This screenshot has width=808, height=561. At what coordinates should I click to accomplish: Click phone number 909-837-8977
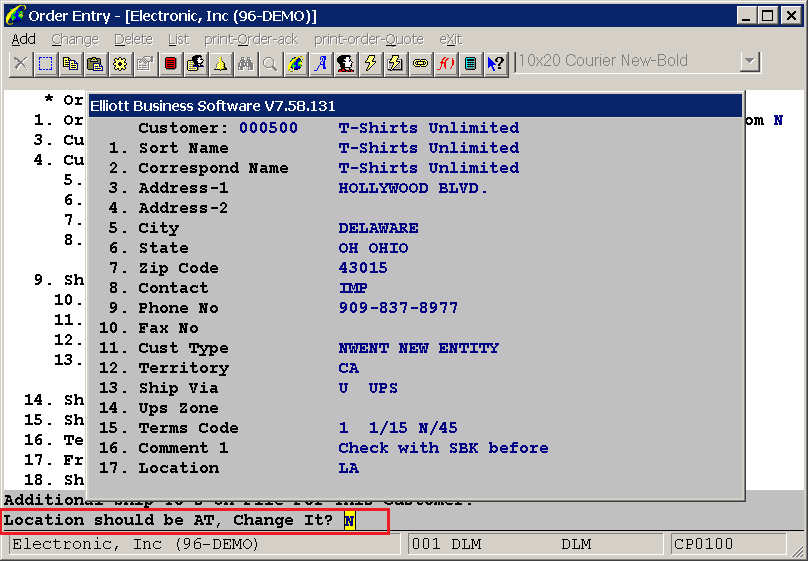pos(398,308)
